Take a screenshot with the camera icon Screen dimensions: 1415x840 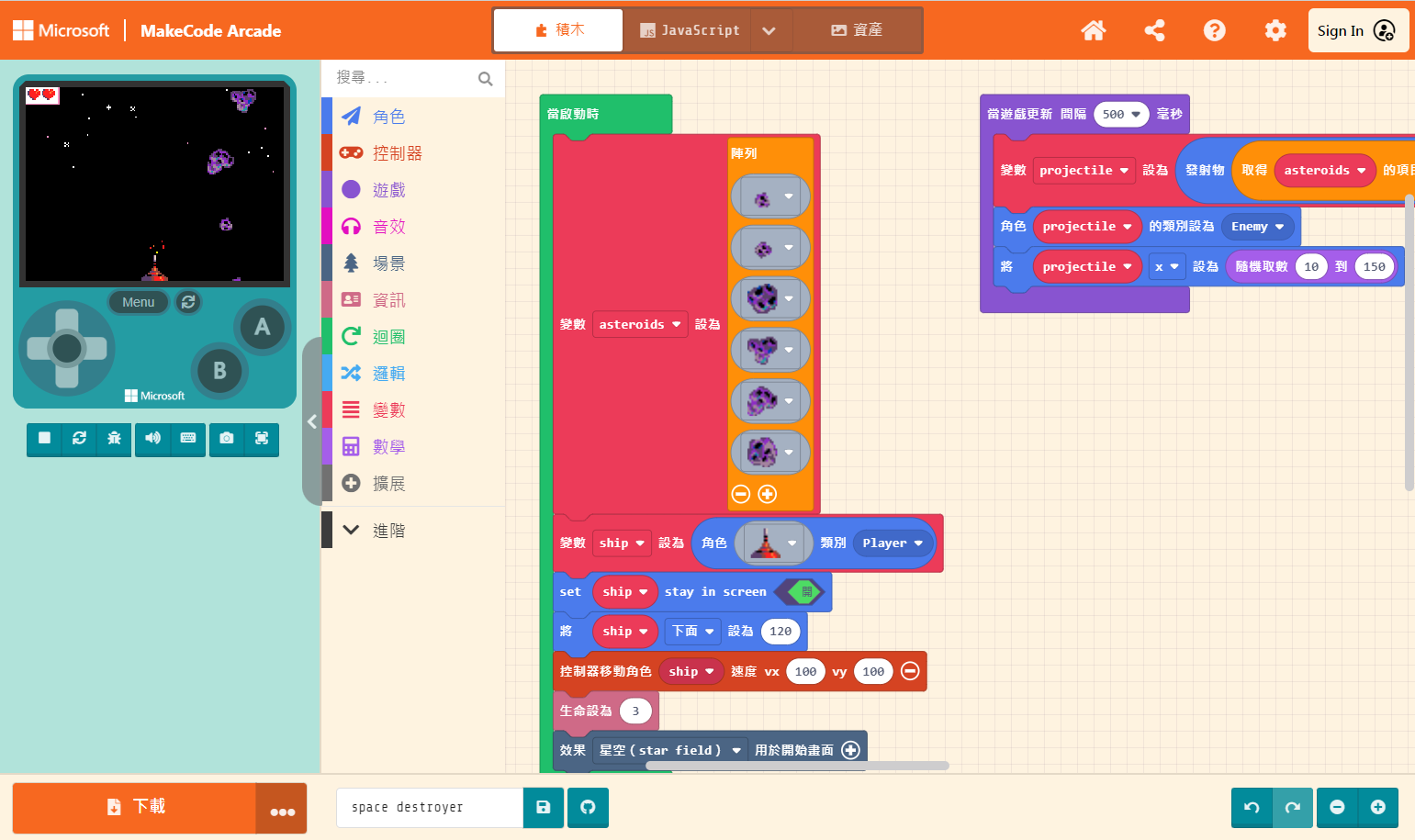click(x=226, y=440)
